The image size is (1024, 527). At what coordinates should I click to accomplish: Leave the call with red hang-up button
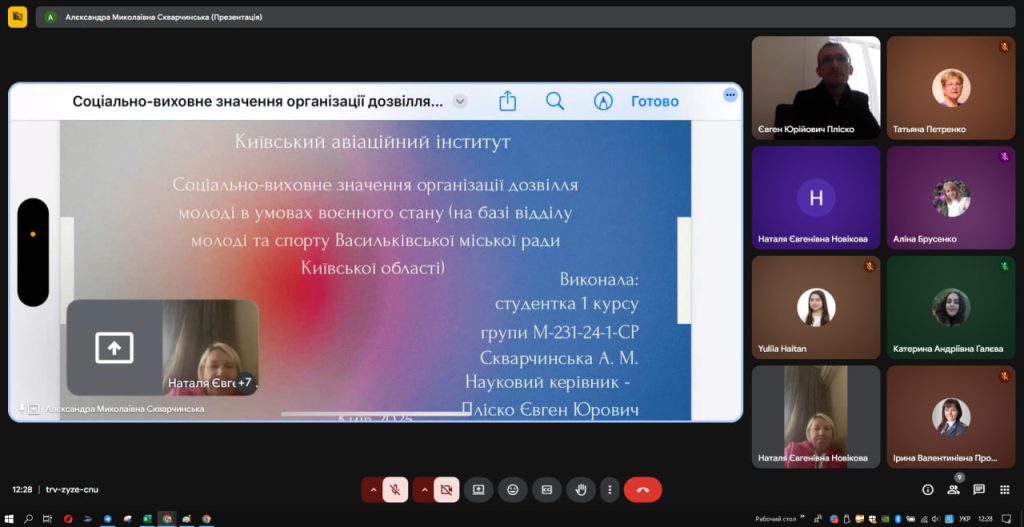pyautogui.click(x=643, y=490)
